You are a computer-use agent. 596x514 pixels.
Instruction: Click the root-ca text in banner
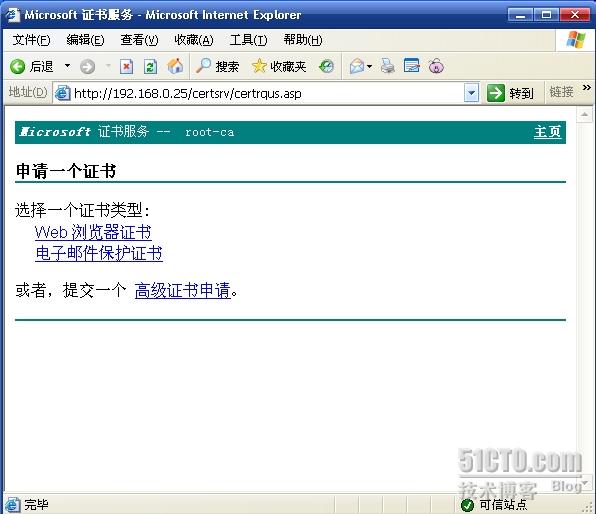[x=210, y=132]
